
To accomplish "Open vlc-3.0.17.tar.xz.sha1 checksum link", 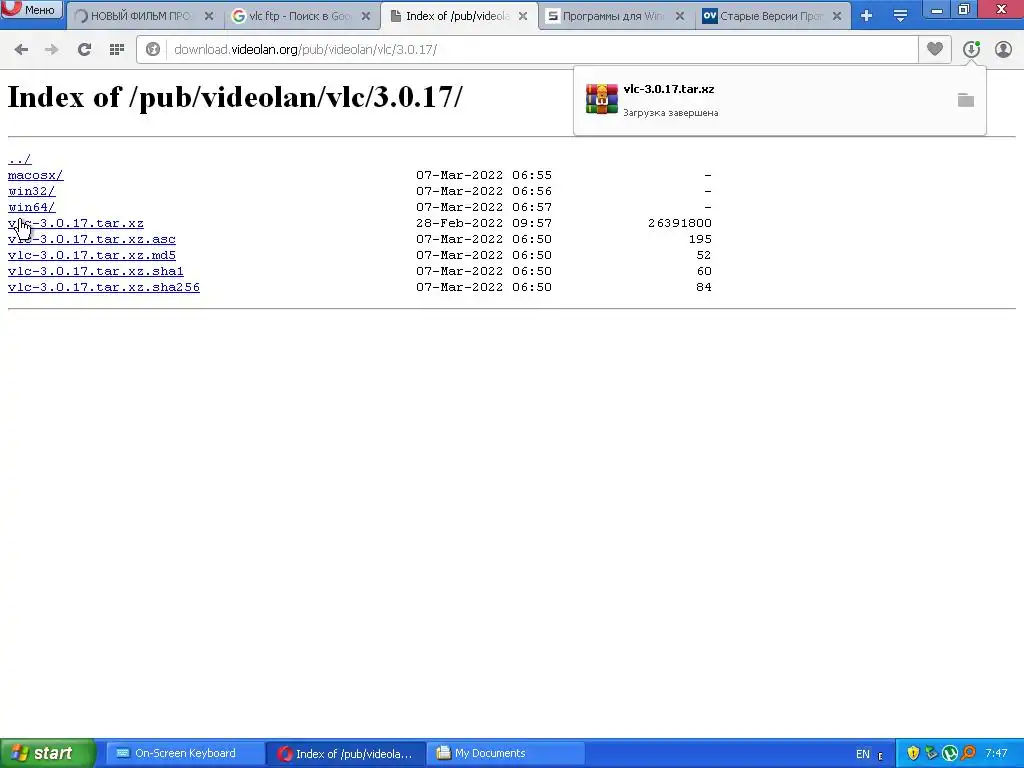I will 96,271.
